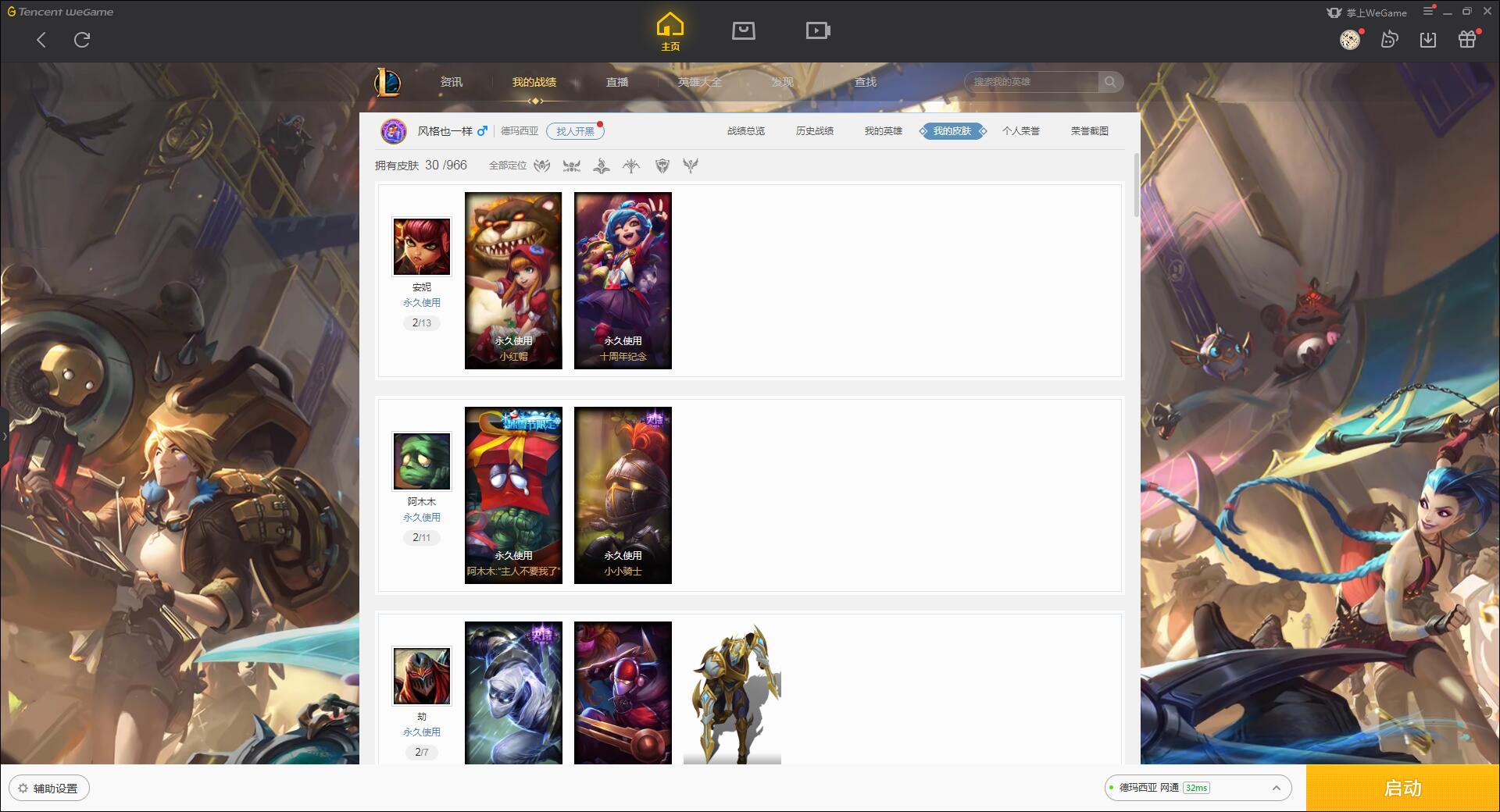Expand the left side panel arrow
1500x812 pixels.
[x=4, y=436]
